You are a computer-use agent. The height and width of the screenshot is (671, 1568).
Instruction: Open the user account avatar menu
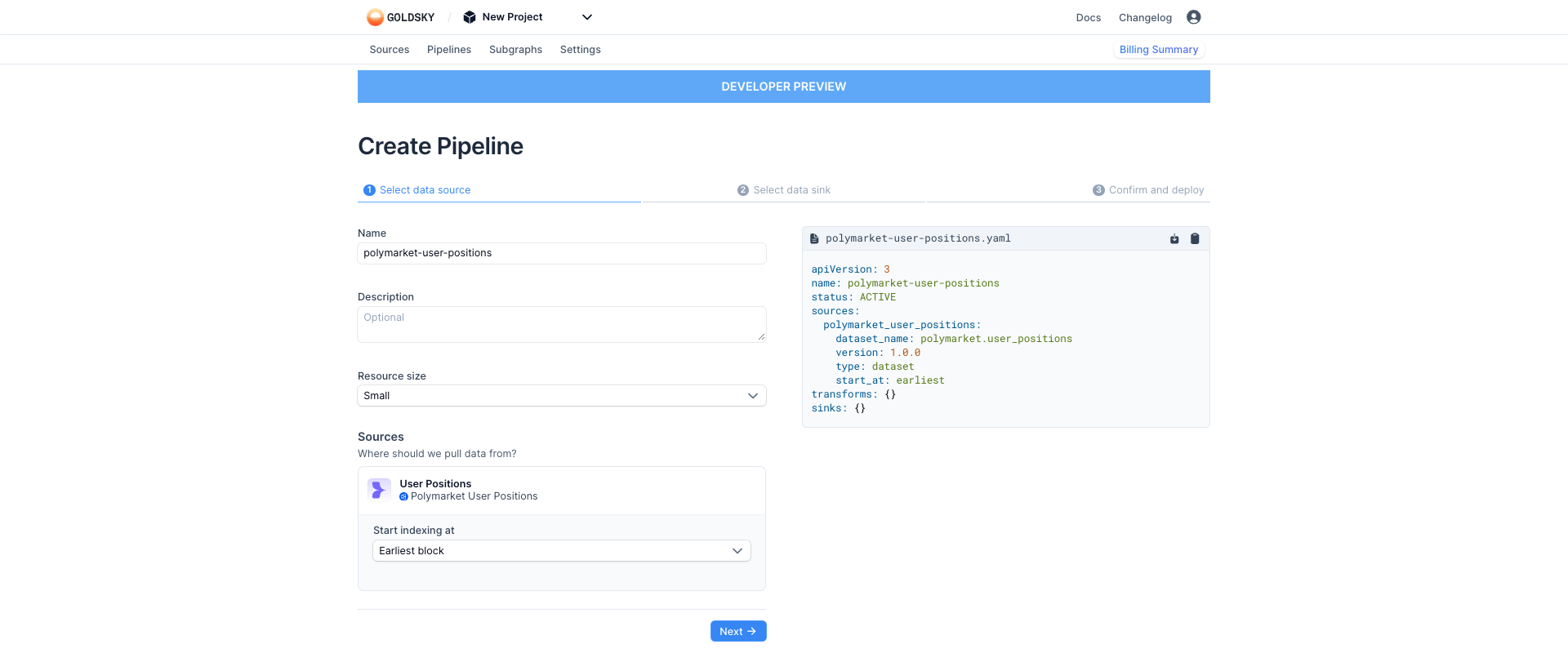1193,17
